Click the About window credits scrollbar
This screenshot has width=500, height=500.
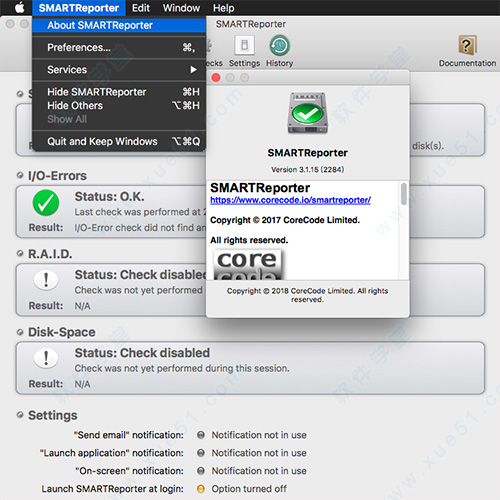point(404,194)
